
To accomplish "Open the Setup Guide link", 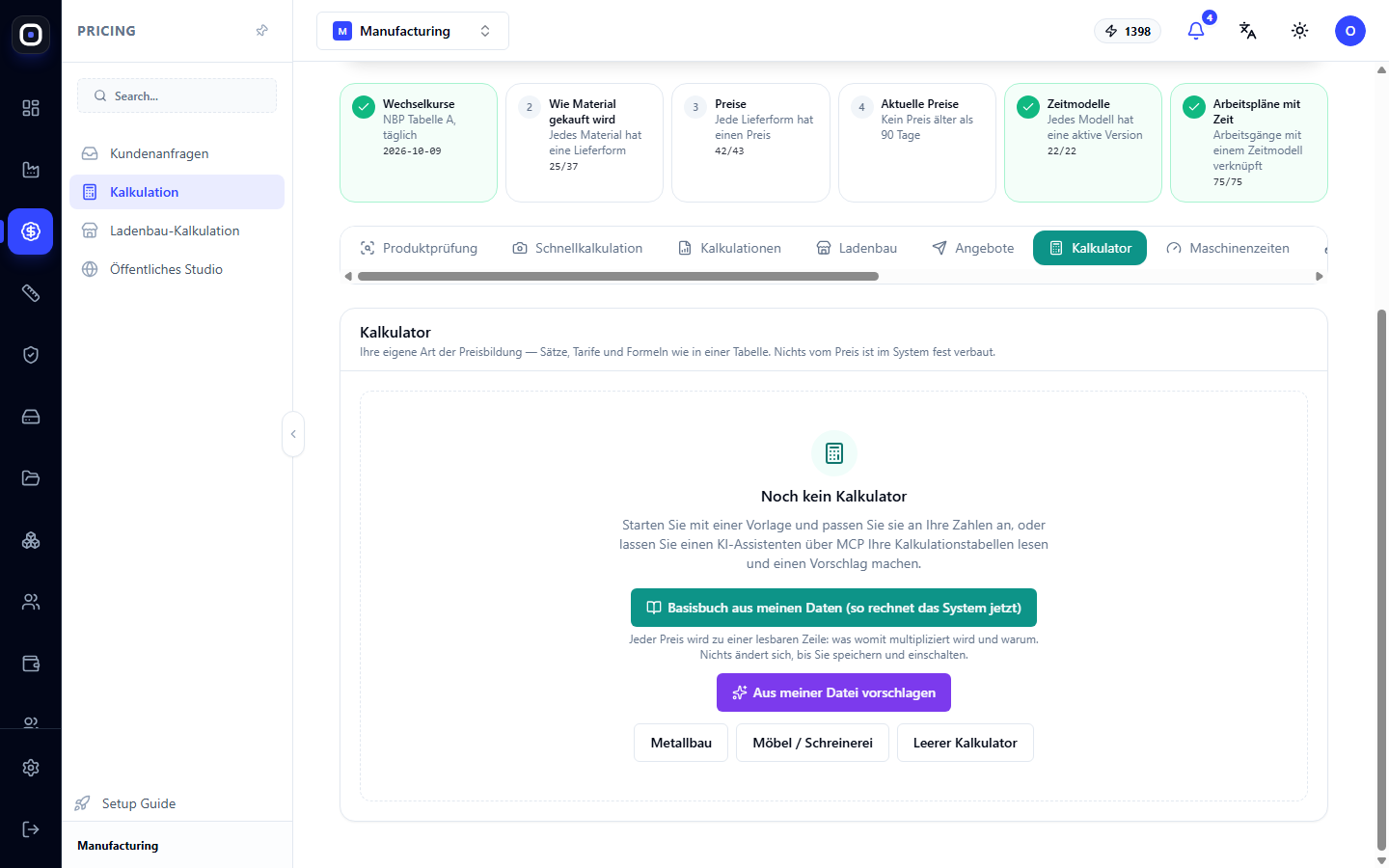I will pos(125,803).
